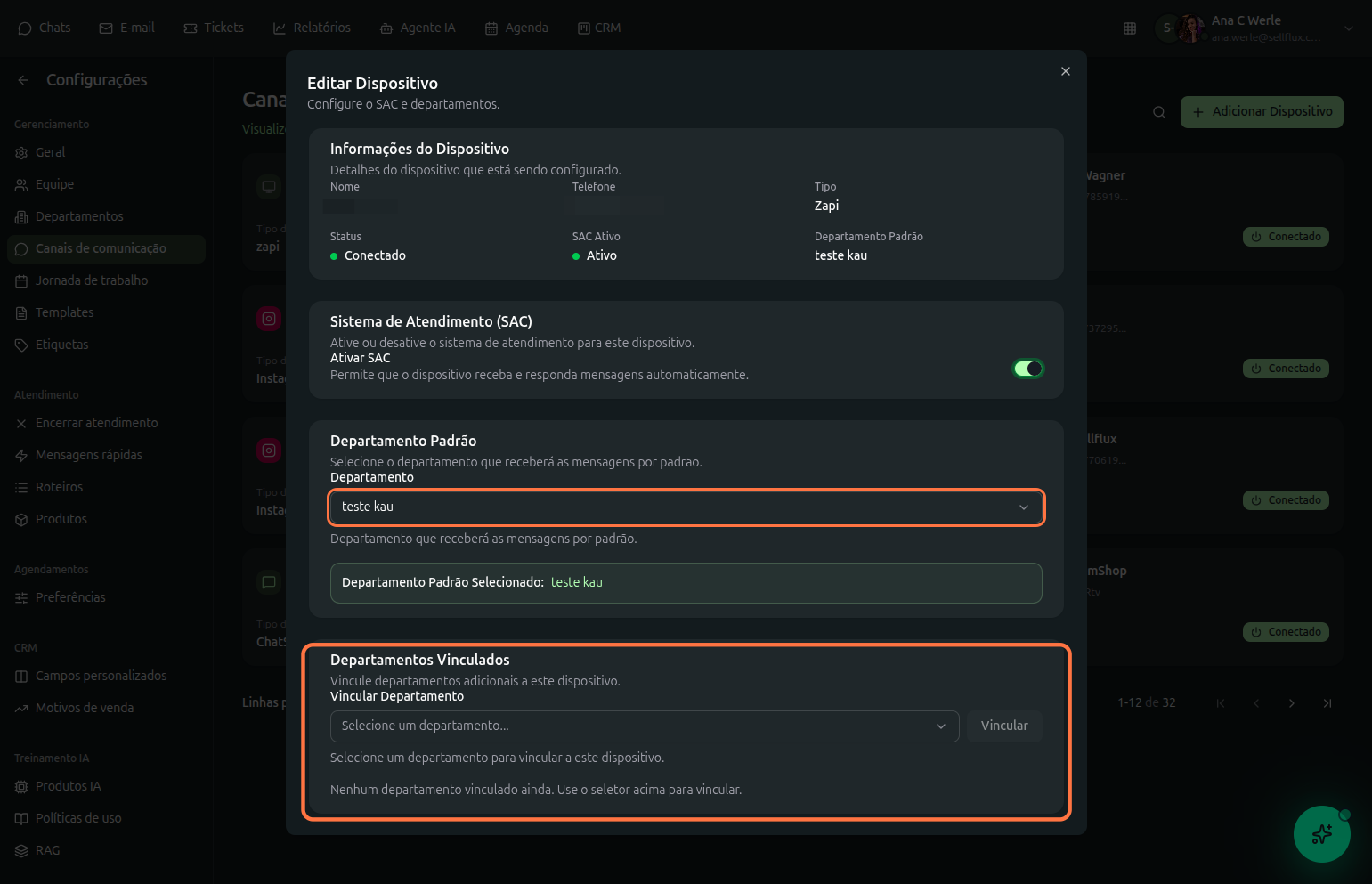Expand the Selecione um departamento selector
Screen dimensions: 1372x884
tap(644, 726)
